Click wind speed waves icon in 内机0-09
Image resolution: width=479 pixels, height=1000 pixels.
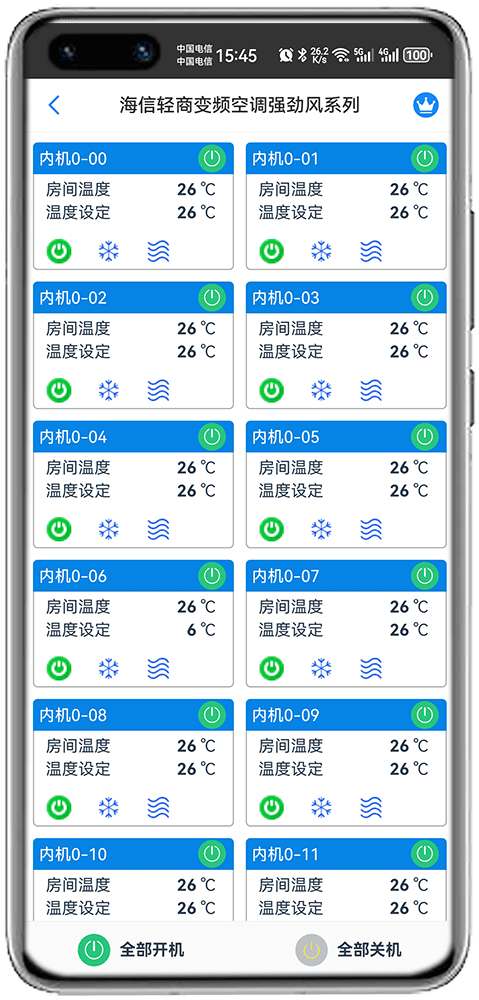pyautogui.click(x=371, y=808)
